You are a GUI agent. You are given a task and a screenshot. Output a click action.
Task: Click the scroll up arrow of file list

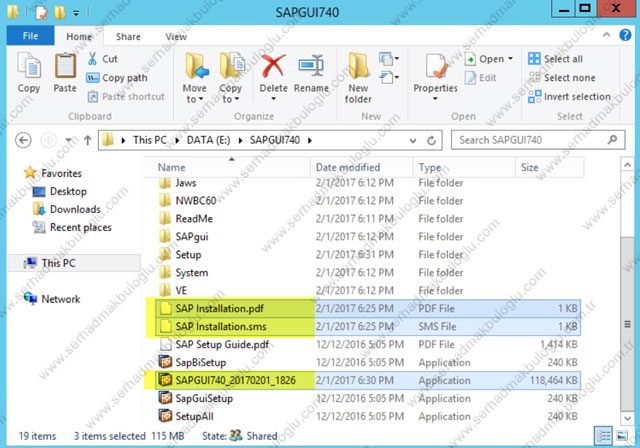click(627, 165)
